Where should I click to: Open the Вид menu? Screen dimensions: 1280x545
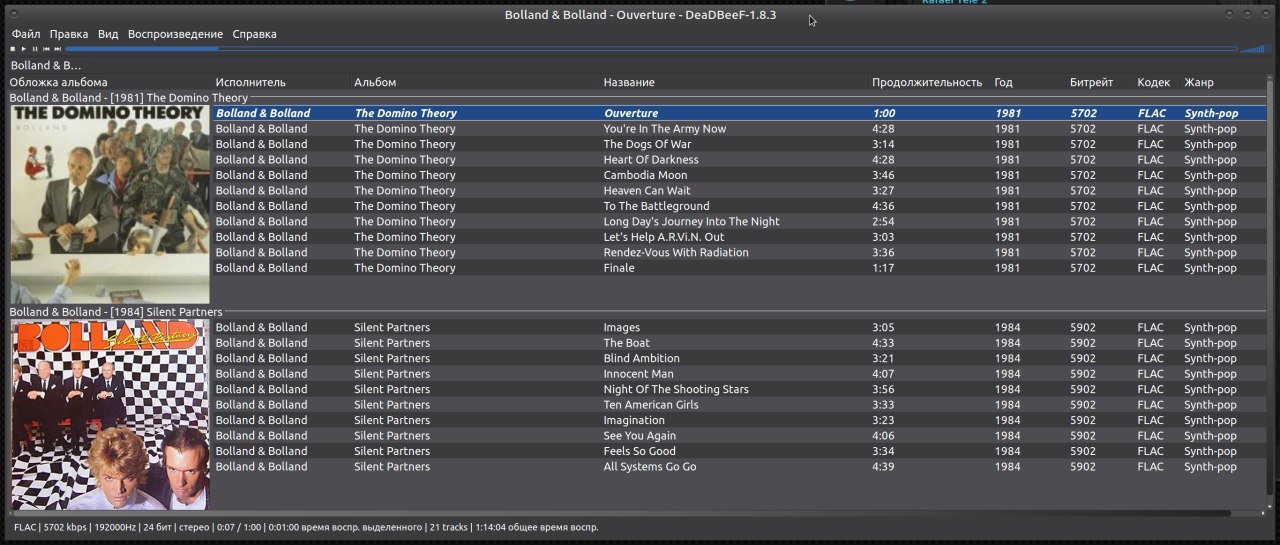(108, 34)
